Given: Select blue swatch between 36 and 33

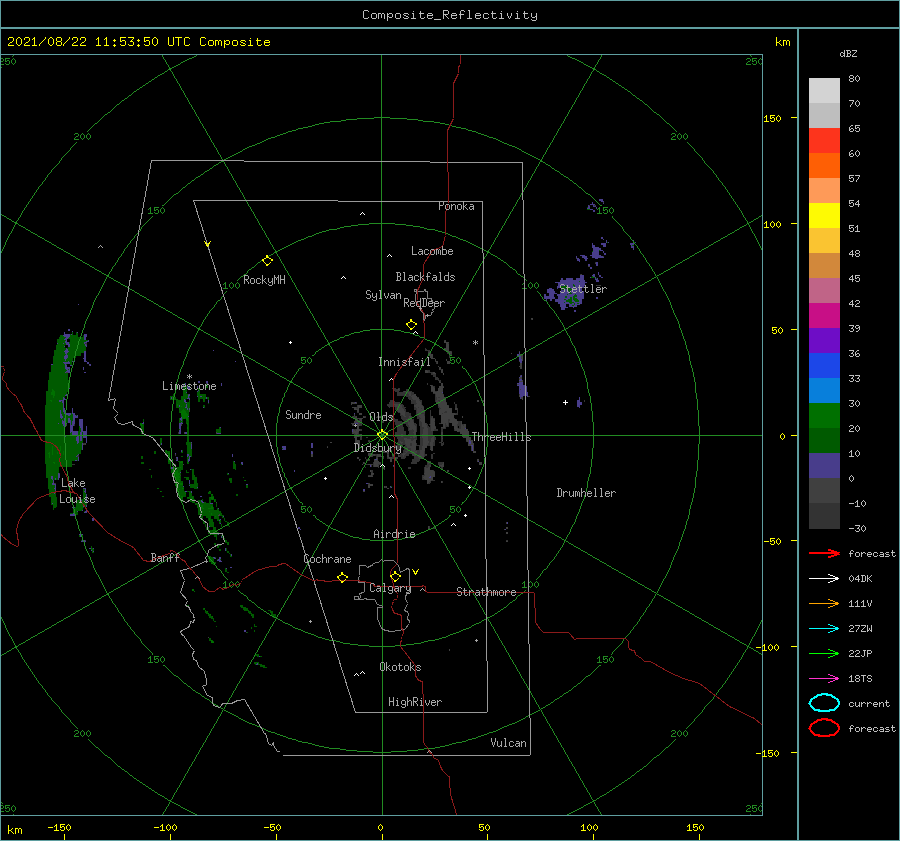Looking at the screenshot, I should pos(824,365).
